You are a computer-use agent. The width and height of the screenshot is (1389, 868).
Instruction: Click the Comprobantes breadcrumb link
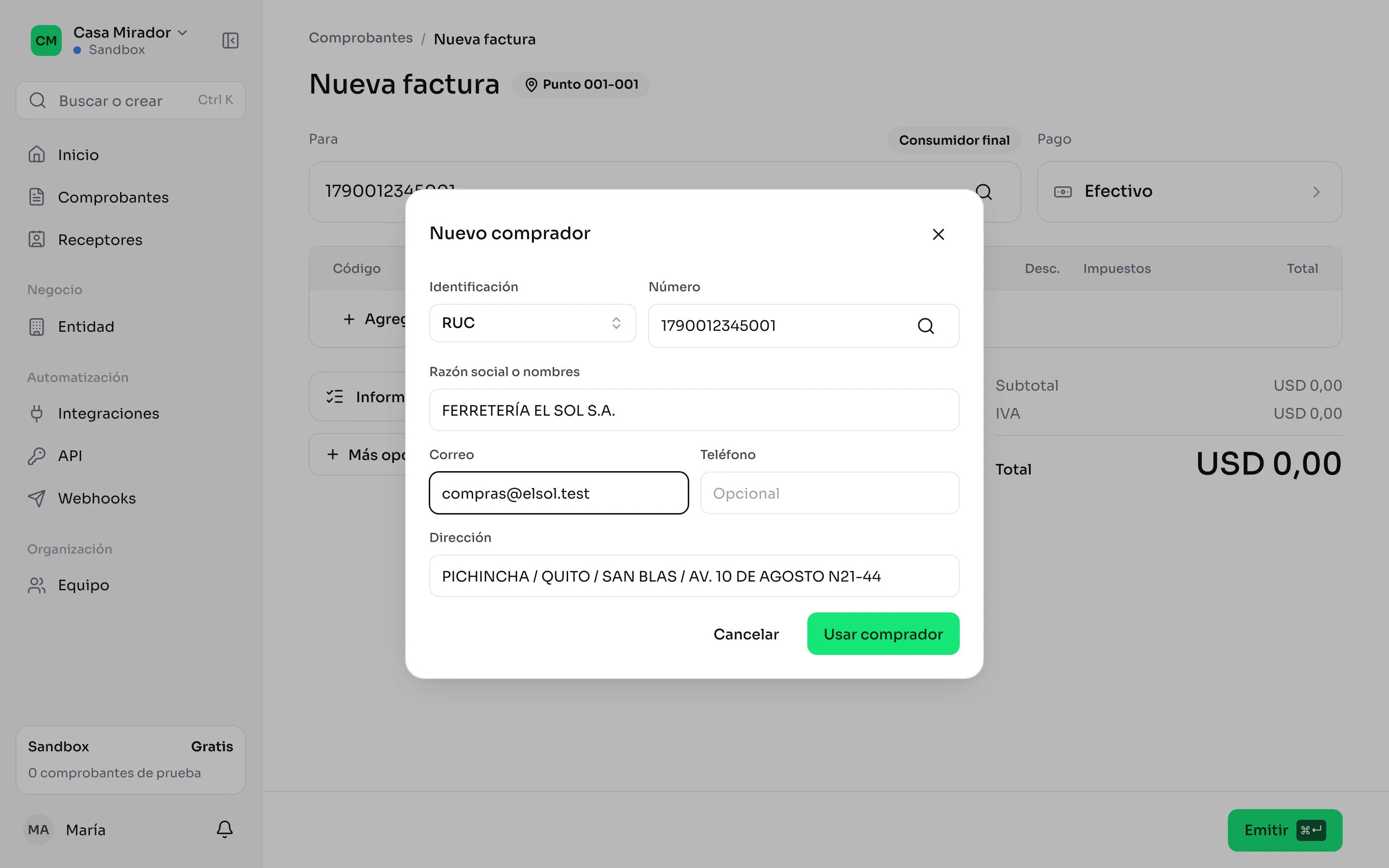pos(360,38)
